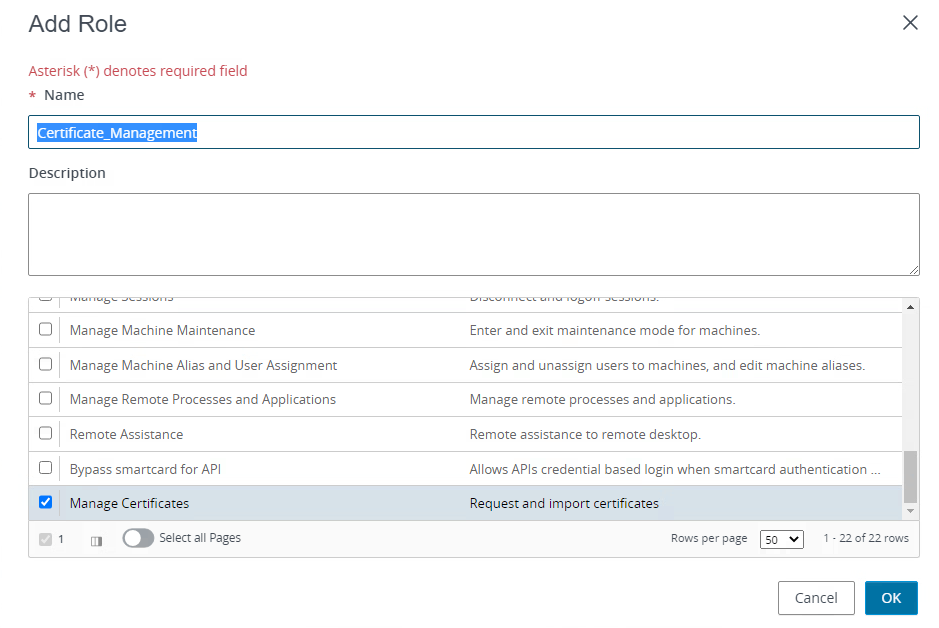Click OK to save the role
The height and width of the screenshot is (628, 939).
[891, 597]
